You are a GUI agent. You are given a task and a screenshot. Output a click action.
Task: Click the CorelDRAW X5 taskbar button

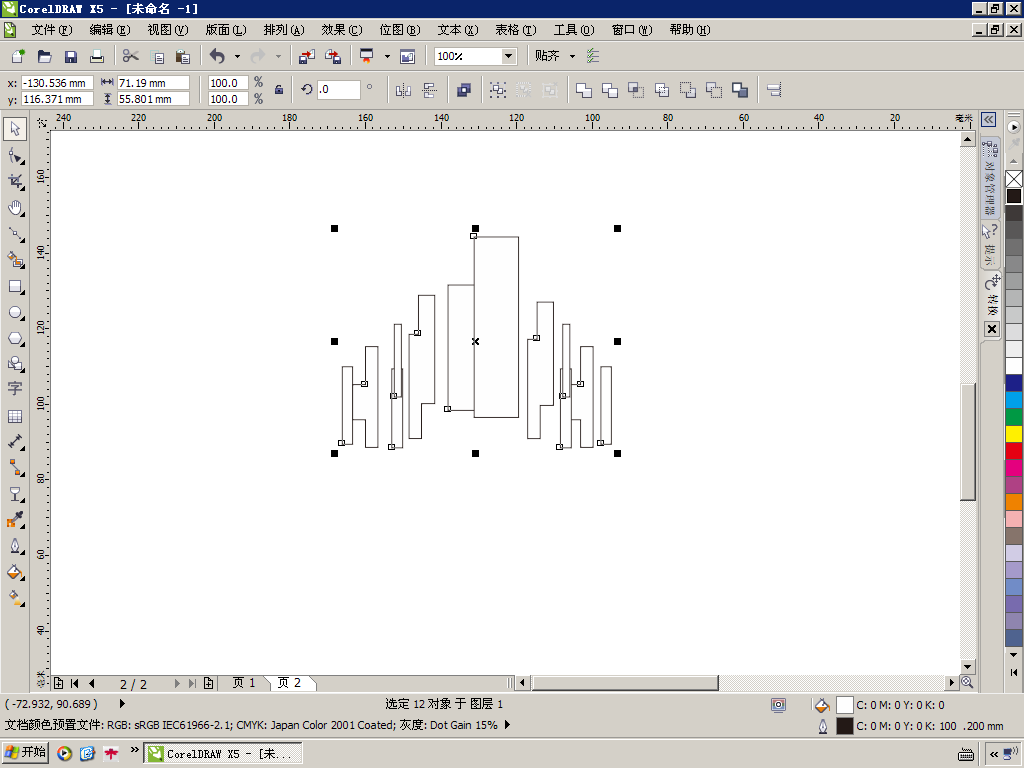[223, 754]
